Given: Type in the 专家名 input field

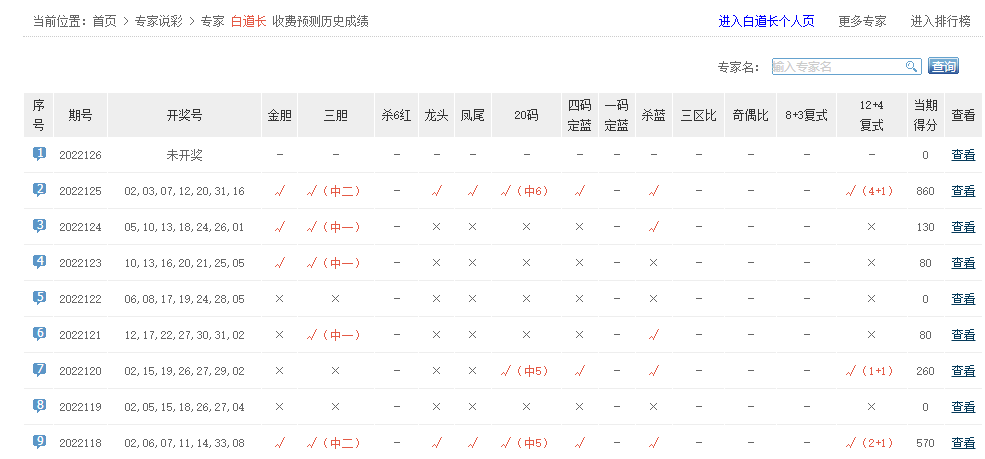Looking at the screenshot, I should coord(838,66).
